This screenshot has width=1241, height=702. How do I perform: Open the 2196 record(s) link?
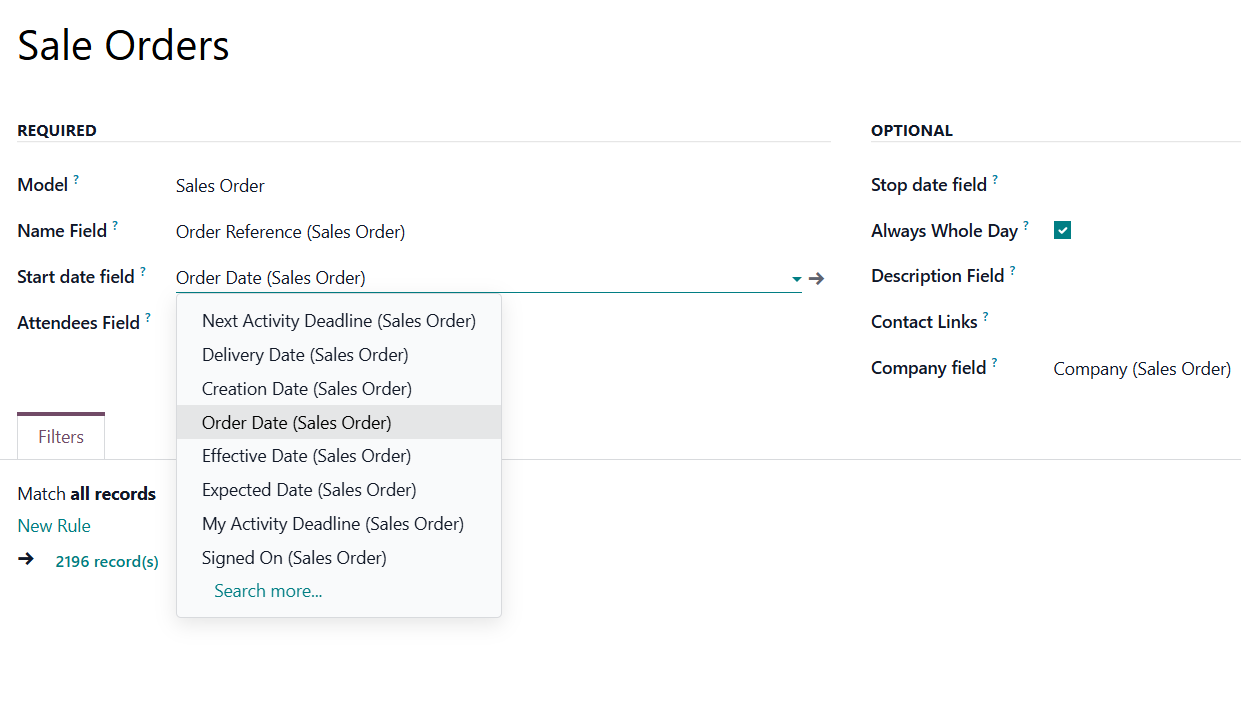click(x=107, y=562)
